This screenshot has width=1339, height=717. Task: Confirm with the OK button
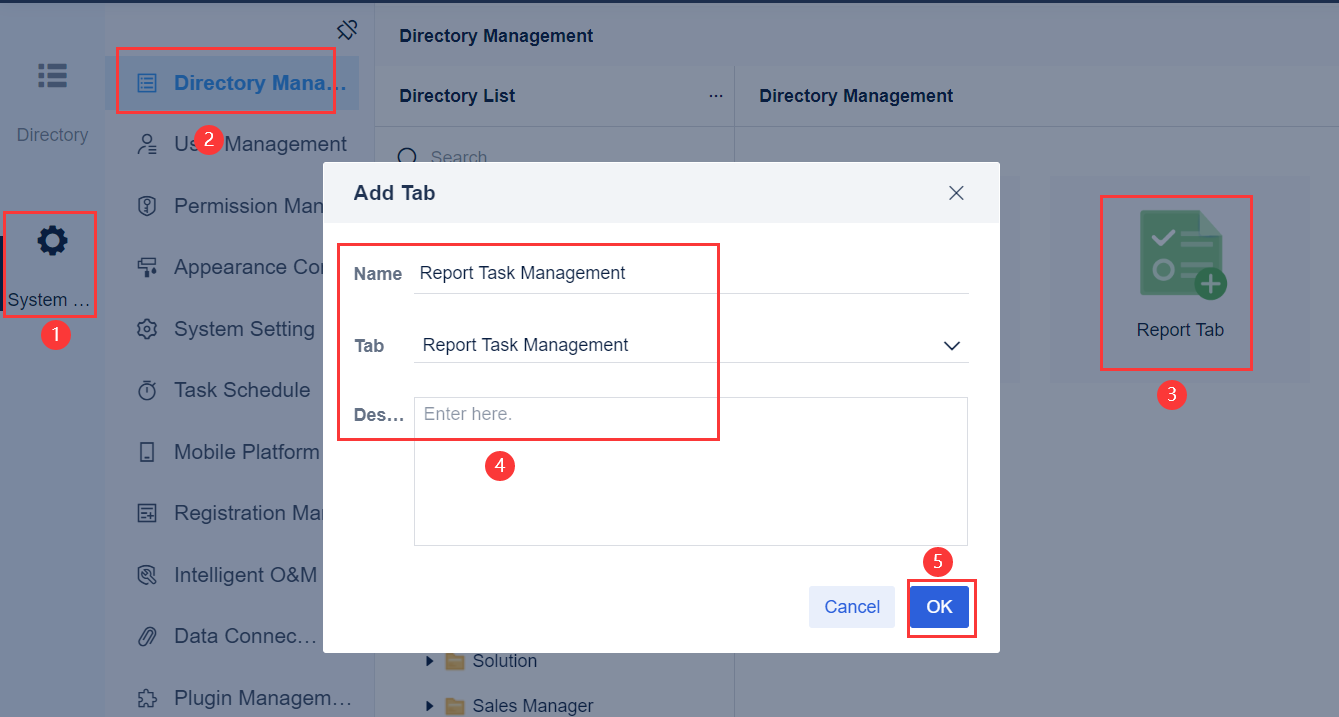940,607
